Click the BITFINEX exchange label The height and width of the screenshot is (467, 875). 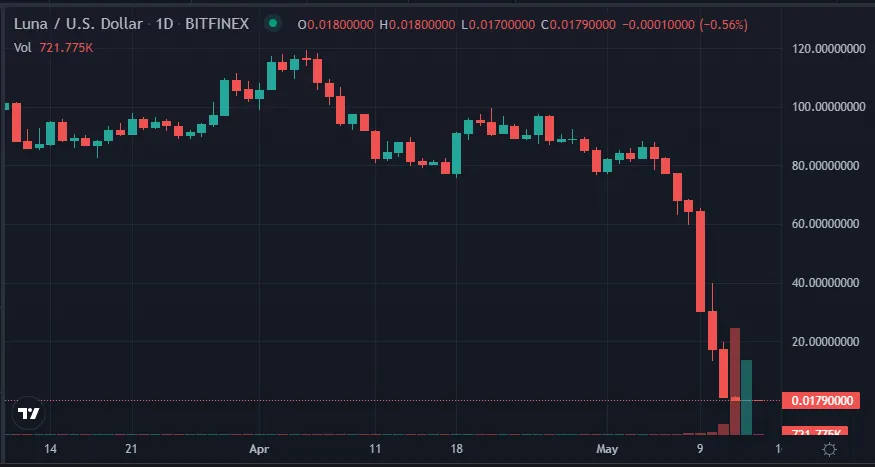pyautogui.click(x=217, y=25)
